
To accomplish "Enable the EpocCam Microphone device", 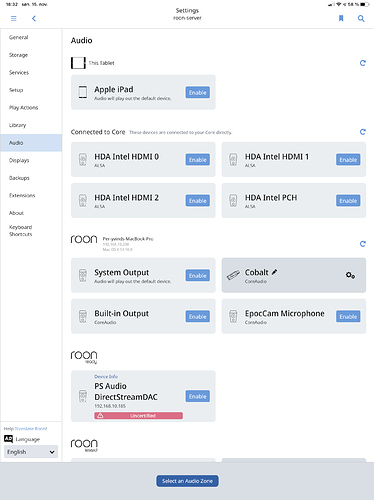I will [348, 316].
